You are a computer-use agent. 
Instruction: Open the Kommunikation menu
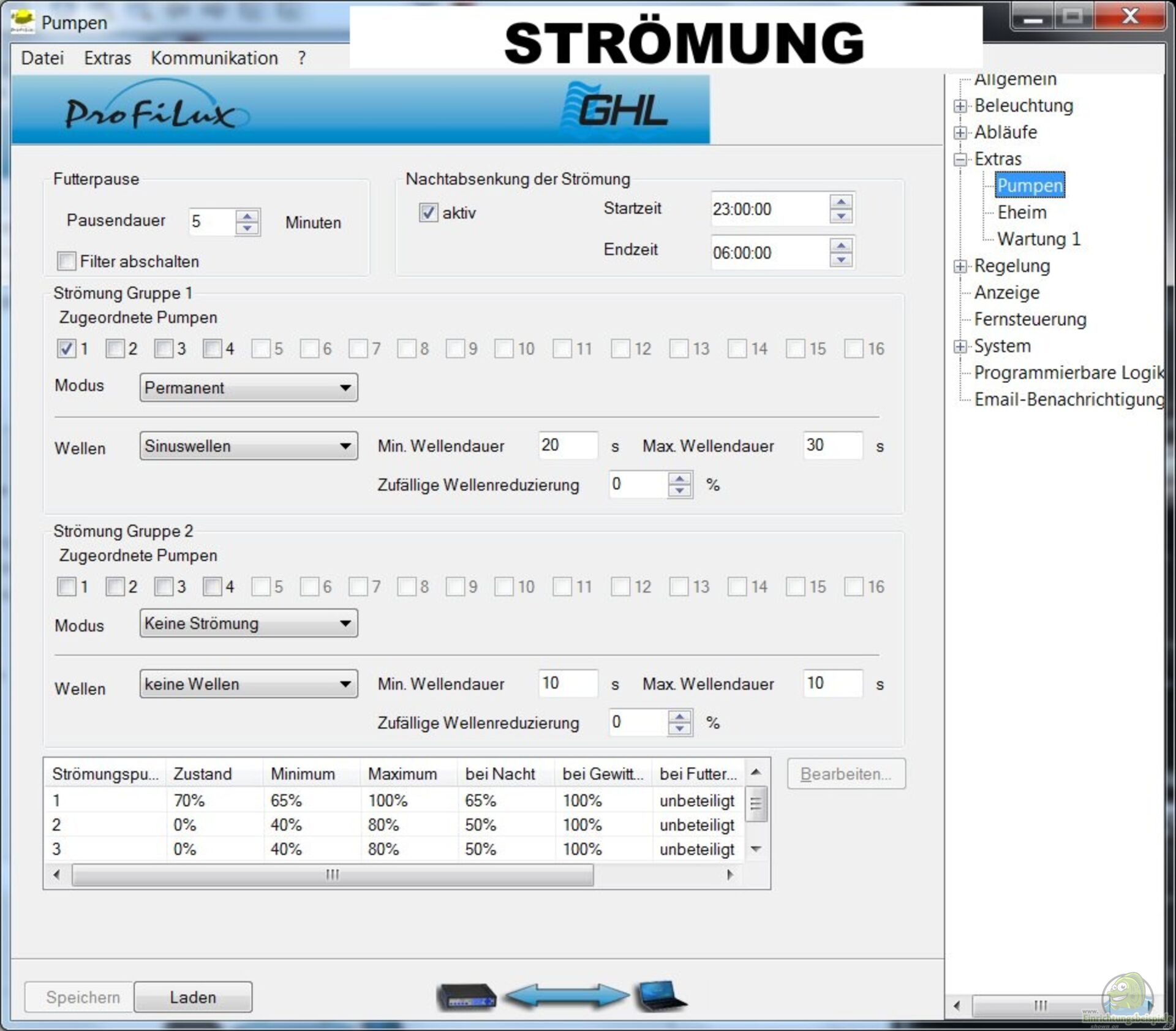pos(214,58)
